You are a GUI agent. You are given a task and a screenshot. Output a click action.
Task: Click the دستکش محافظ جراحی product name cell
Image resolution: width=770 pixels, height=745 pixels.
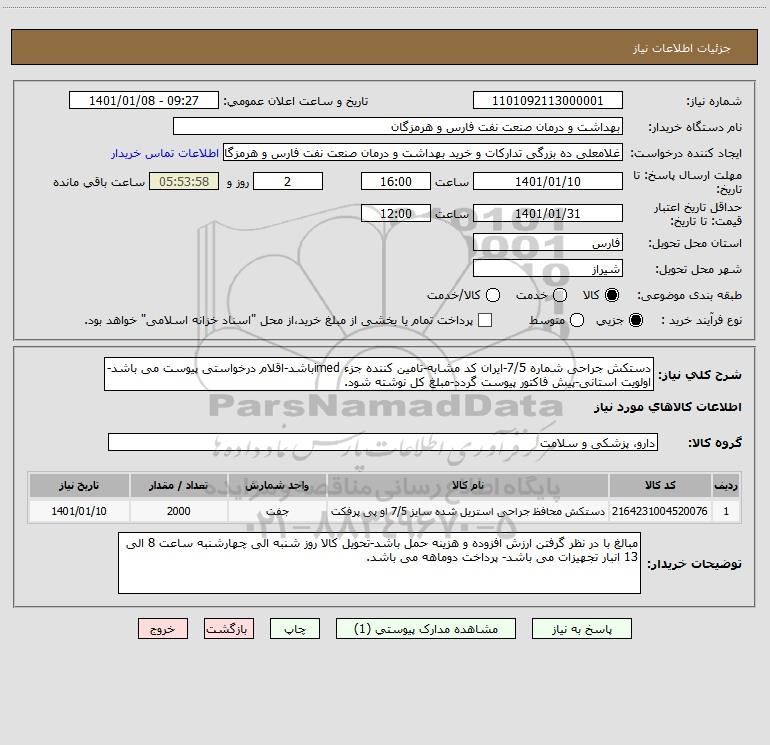pyautogui.click(x=468, y=511)
